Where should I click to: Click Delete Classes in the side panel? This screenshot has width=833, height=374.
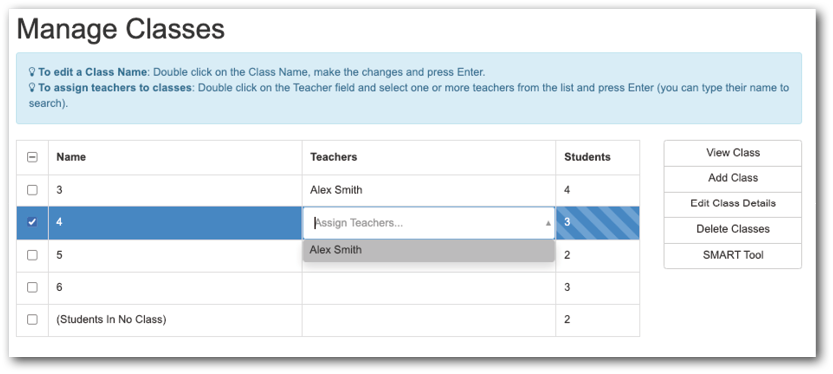tap(733, 230)
